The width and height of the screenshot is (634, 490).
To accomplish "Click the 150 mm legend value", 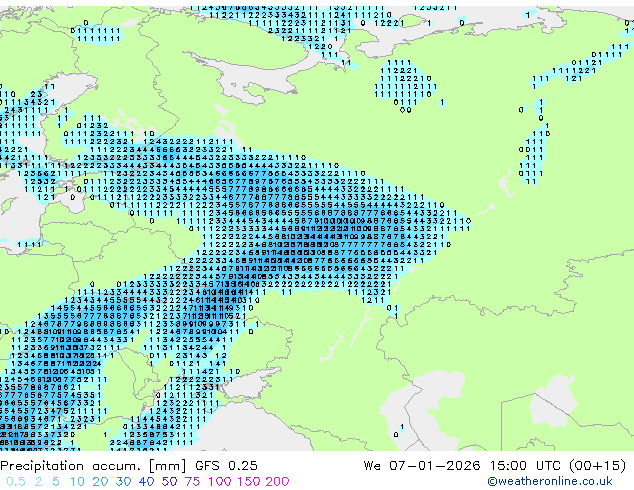I will point(248,482).
